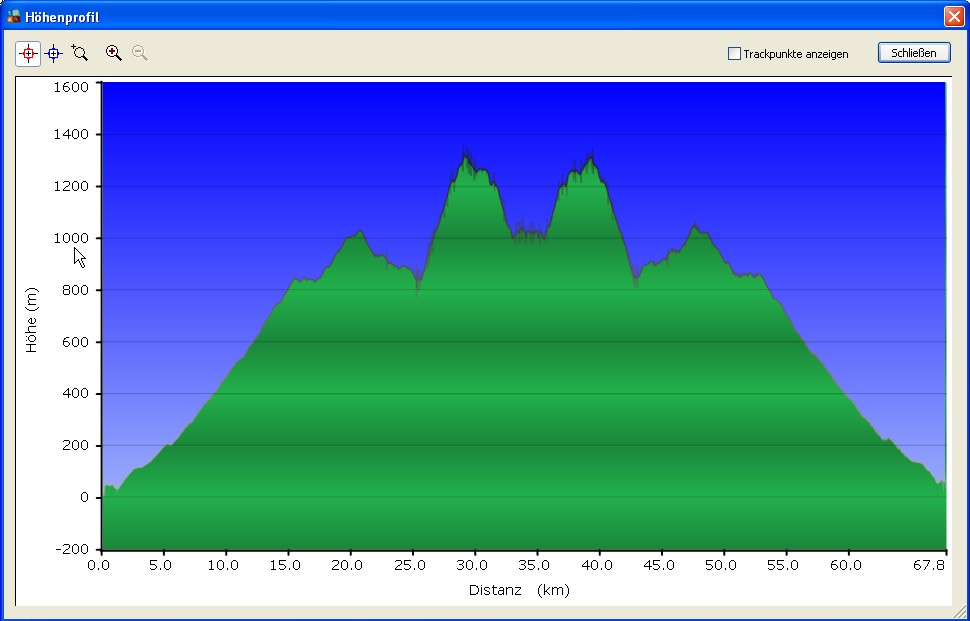Click the second peak near 39 km
Image resolution: width=970 pixels, height=621 pixels.
[591, 157]
